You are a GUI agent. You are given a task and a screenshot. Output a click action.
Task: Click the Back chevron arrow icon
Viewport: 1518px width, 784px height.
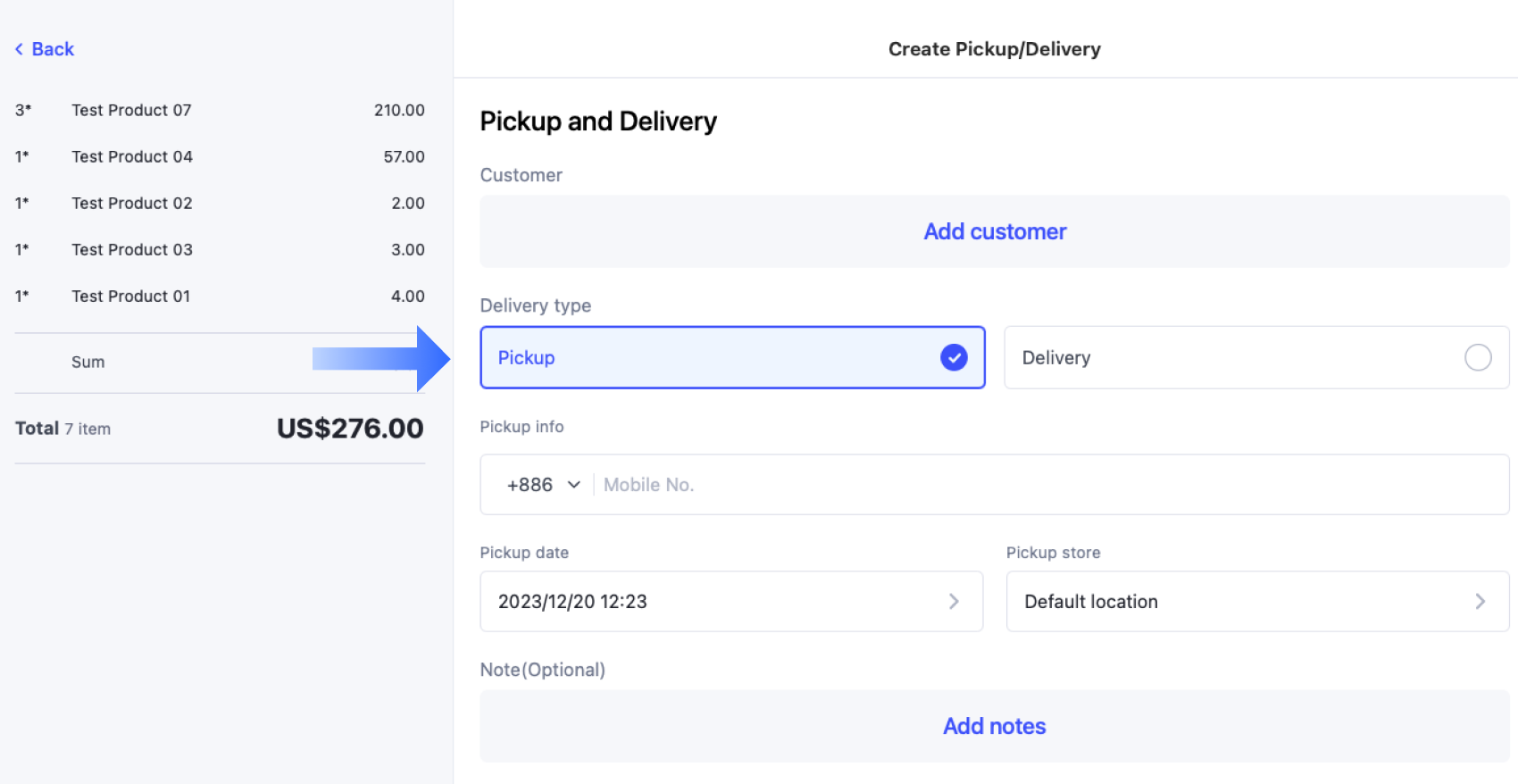click(19, 49)
